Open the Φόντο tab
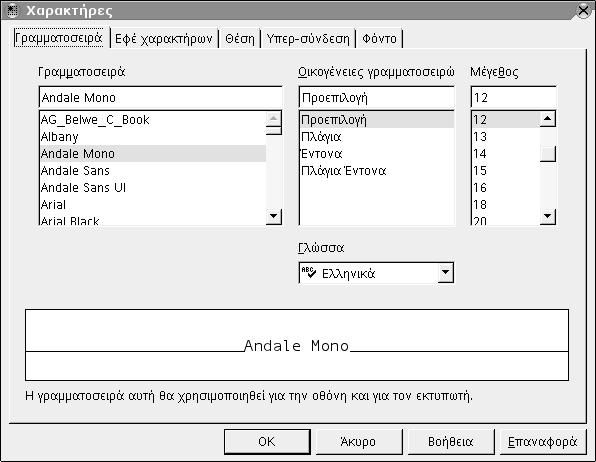596x462 pixels. 379,39
